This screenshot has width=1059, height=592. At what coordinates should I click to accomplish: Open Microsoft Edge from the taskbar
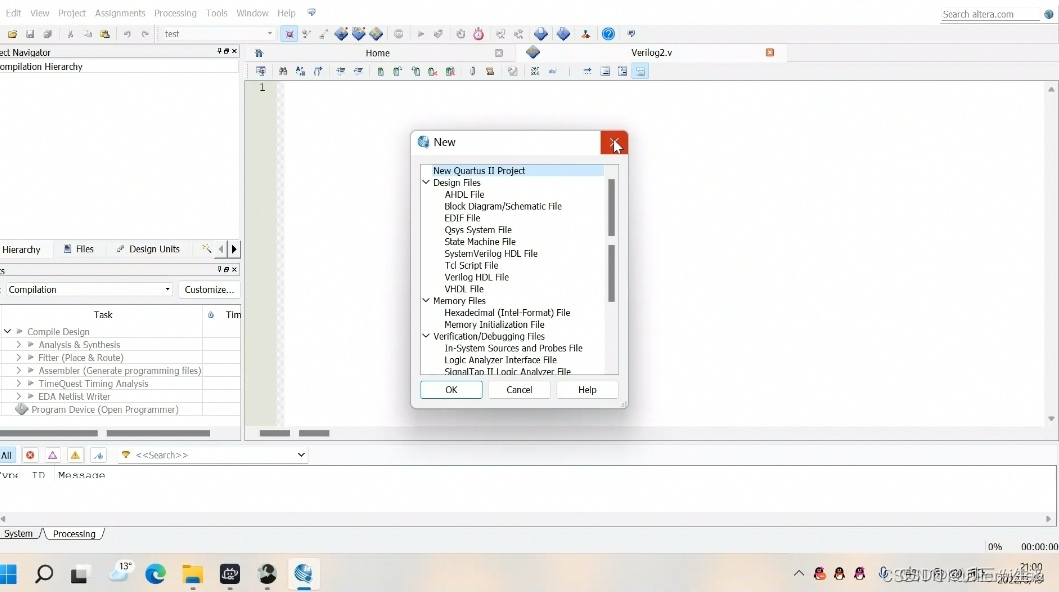(x=155, y=574)
